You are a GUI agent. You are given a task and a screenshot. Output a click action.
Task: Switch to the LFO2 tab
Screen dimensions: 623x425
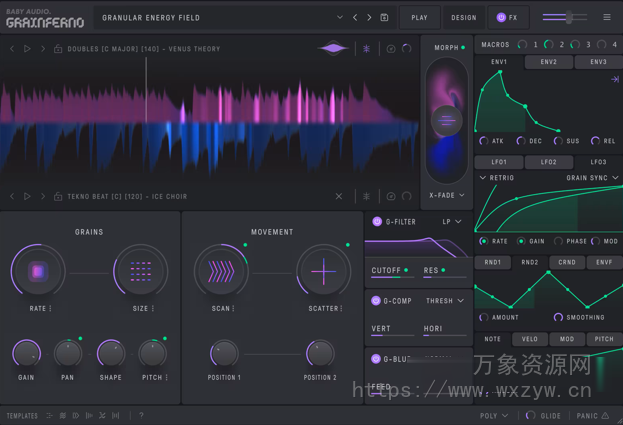point(549,162)
